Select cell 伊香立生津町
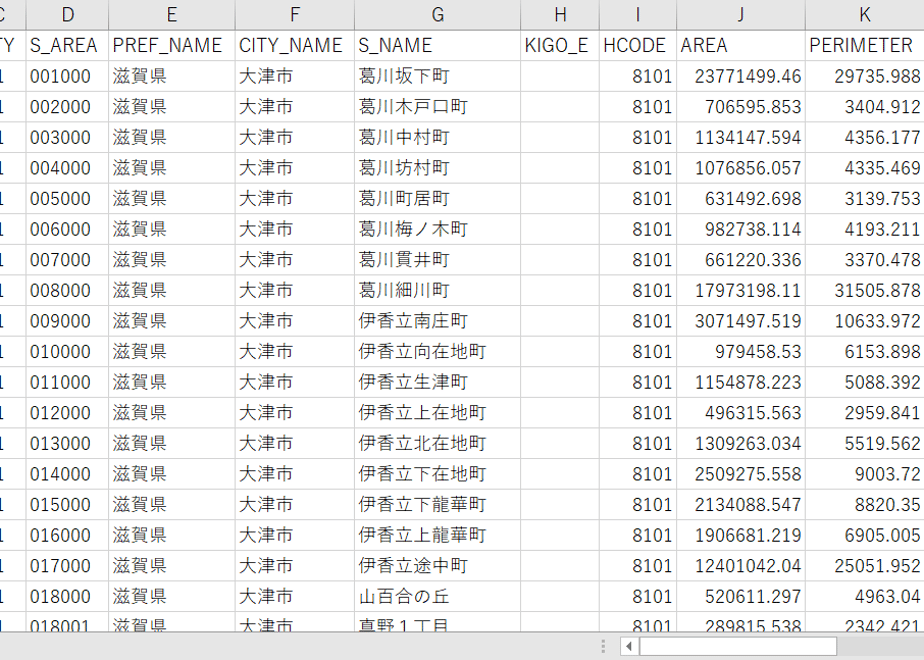 tap(437, 382)
